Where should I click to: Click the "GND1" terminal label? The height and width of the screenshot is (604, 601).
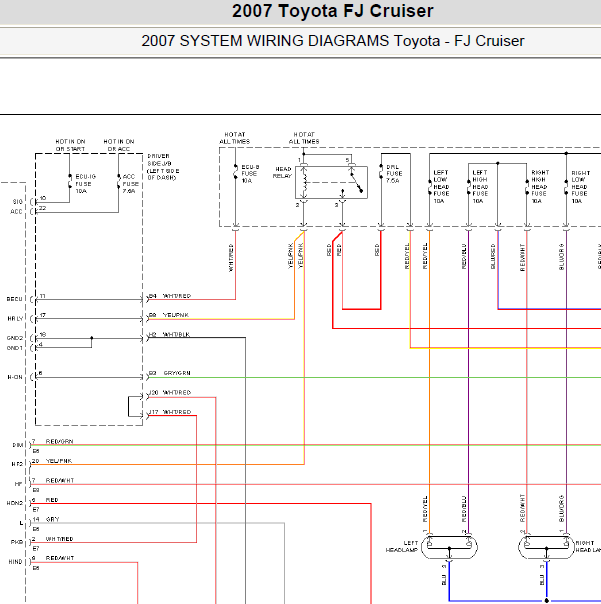15,348
